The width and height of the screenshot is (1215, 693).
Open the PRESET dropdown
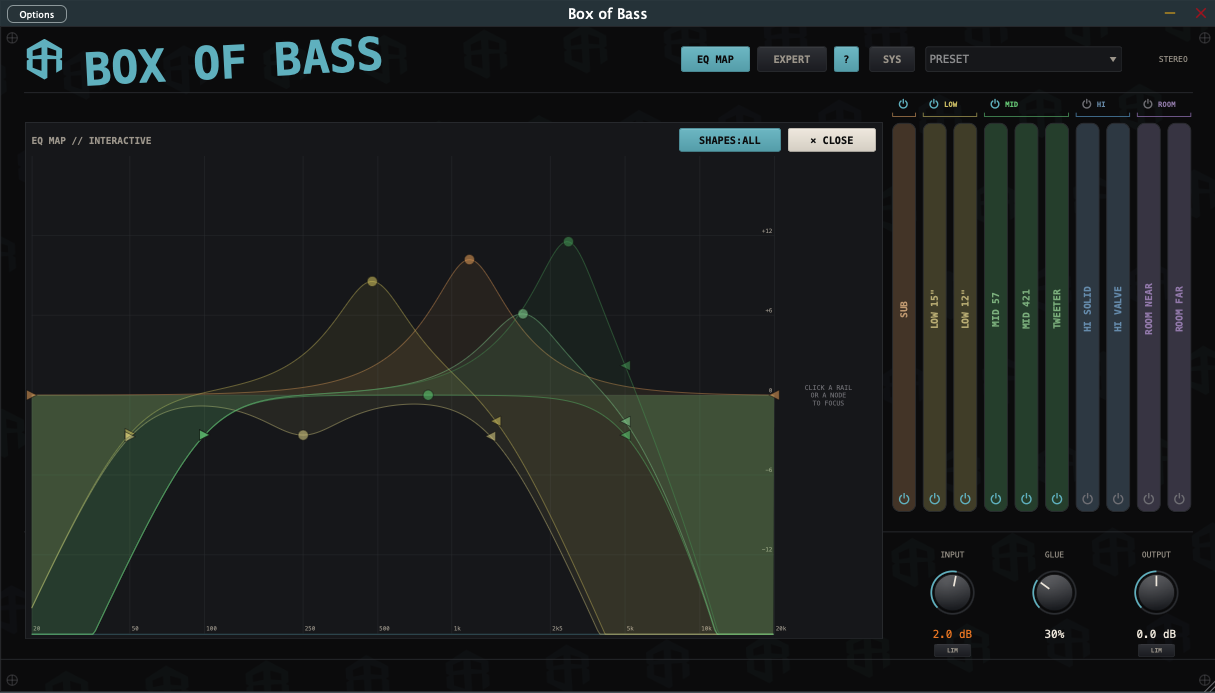(x=1023, y=59)
